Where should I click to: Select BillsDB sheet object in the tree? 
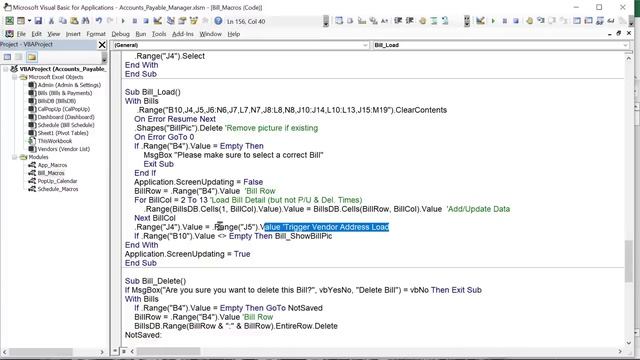pyautogui.click(x=56, y=101)
